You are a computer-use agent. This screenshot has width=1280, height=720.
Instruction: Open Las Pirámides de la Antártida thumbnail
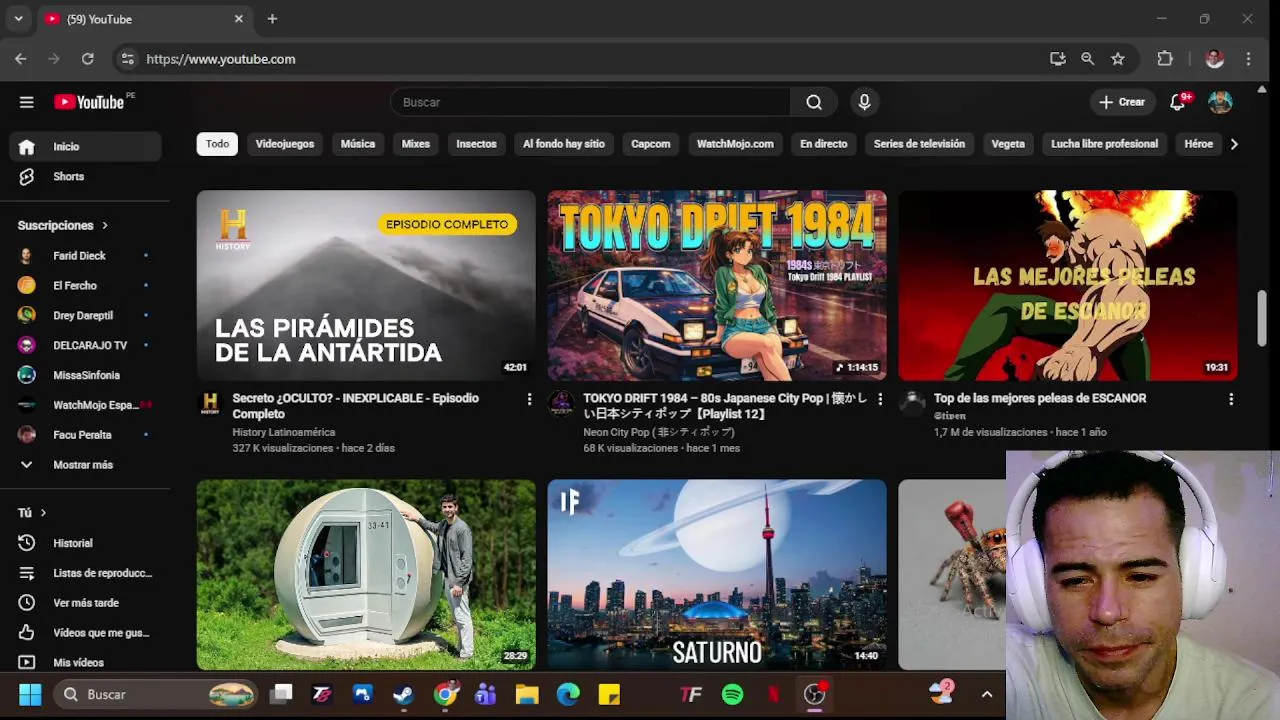[366, 285]
